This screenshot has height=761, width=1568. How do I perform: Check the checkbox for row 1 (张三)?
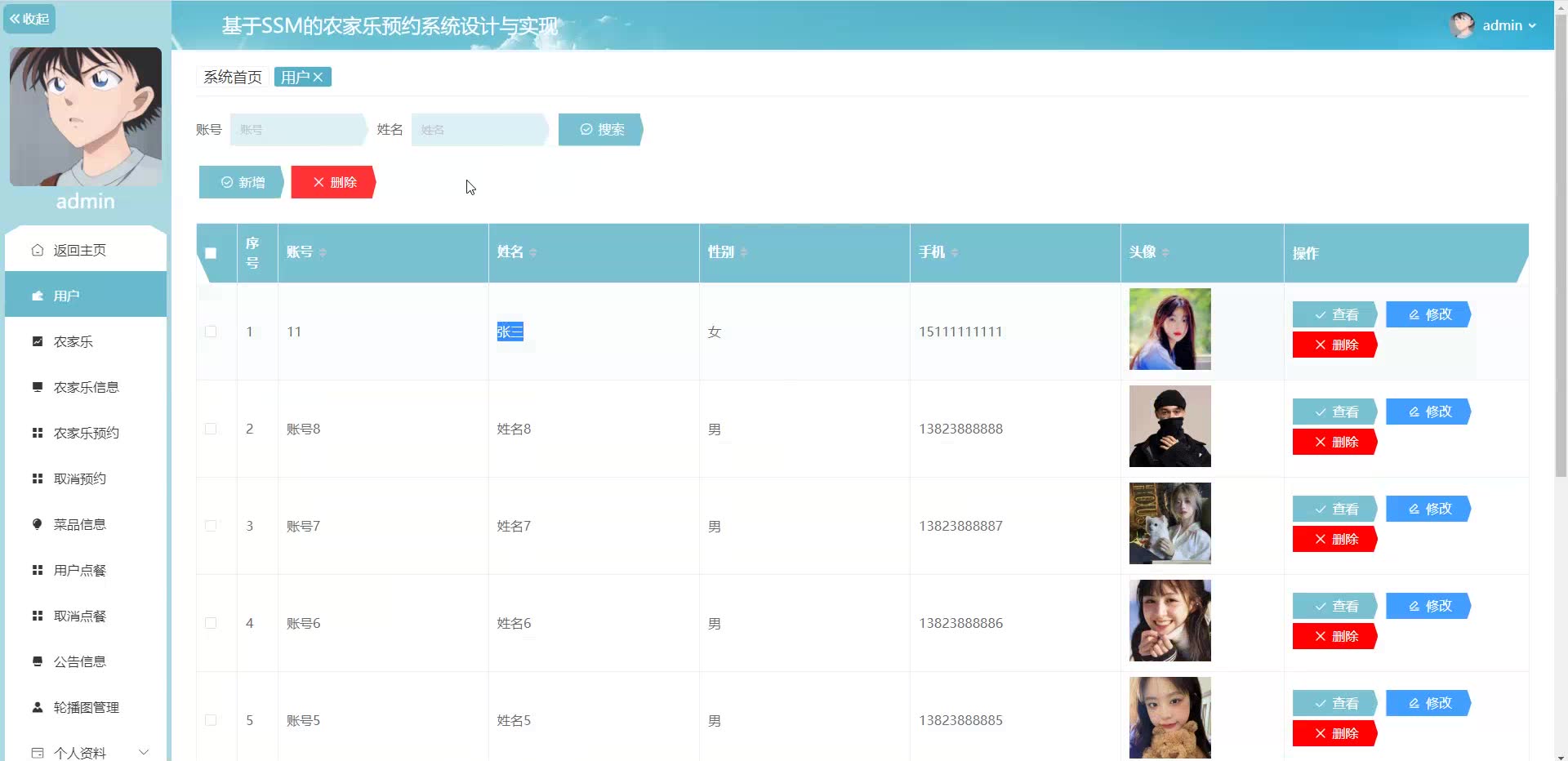(x=212, y=332)
